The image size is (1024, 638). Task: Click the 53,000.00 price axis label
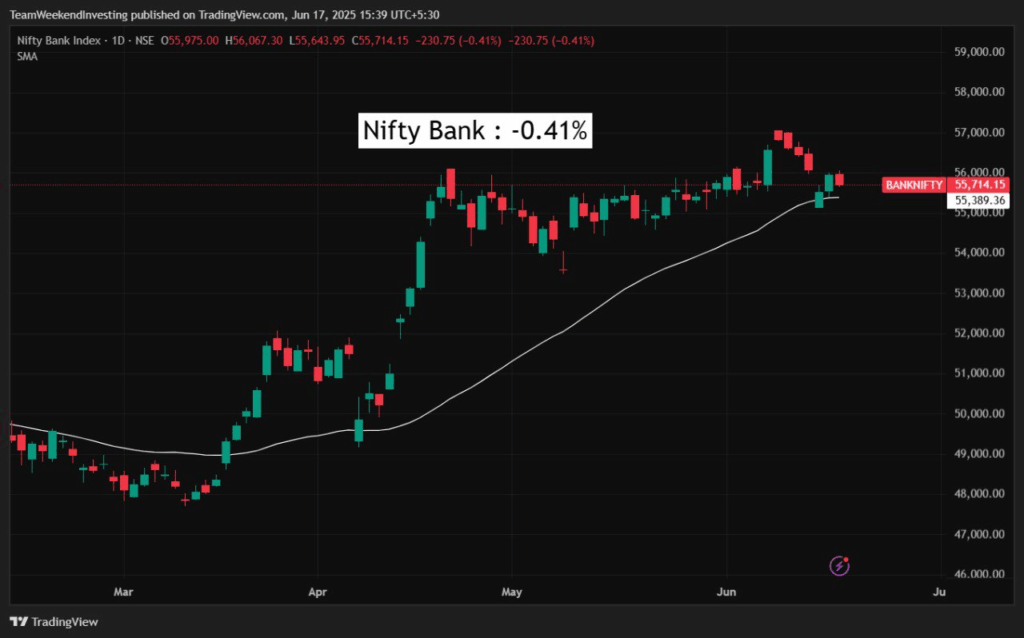979,293
